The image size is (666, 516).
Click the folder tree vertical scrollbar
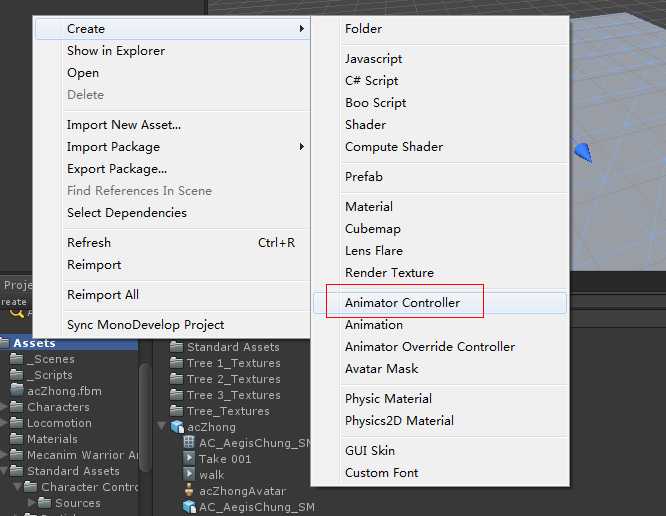coord(145,418)
